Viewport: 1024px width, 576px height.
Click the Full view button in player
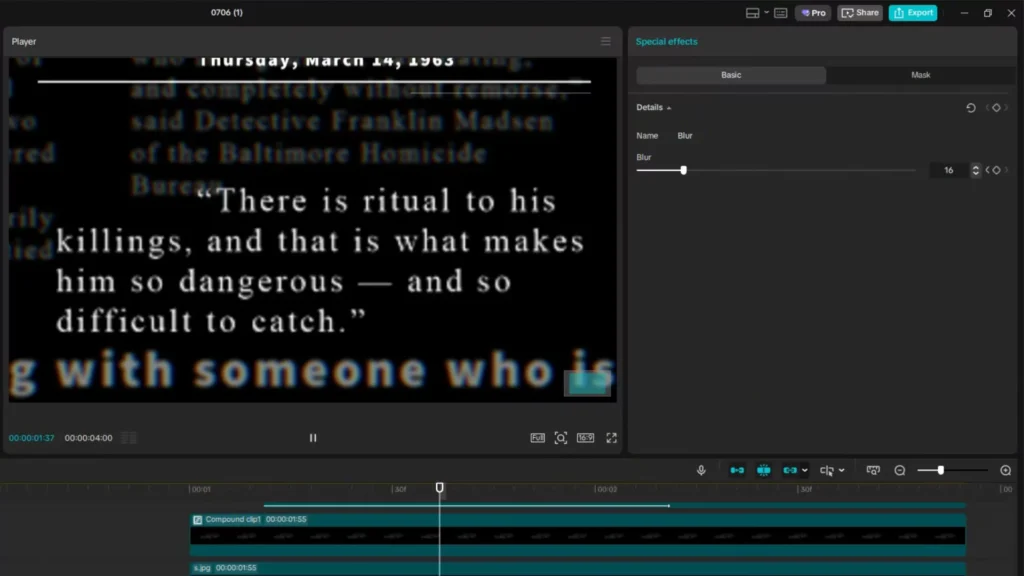coord(537,438)
